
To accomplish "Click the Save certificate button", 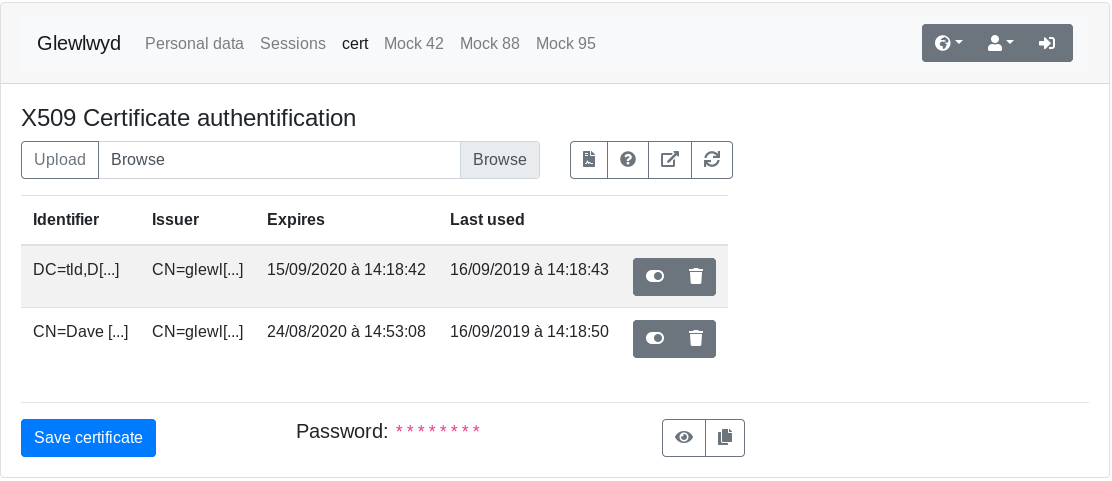I will point(89,438).
